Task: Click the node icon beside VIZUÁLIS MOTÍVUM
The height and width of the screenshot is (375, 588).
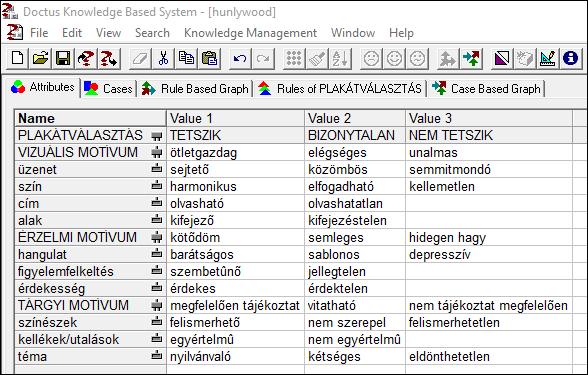Action: pyautogui.click(x=157, y=152)
